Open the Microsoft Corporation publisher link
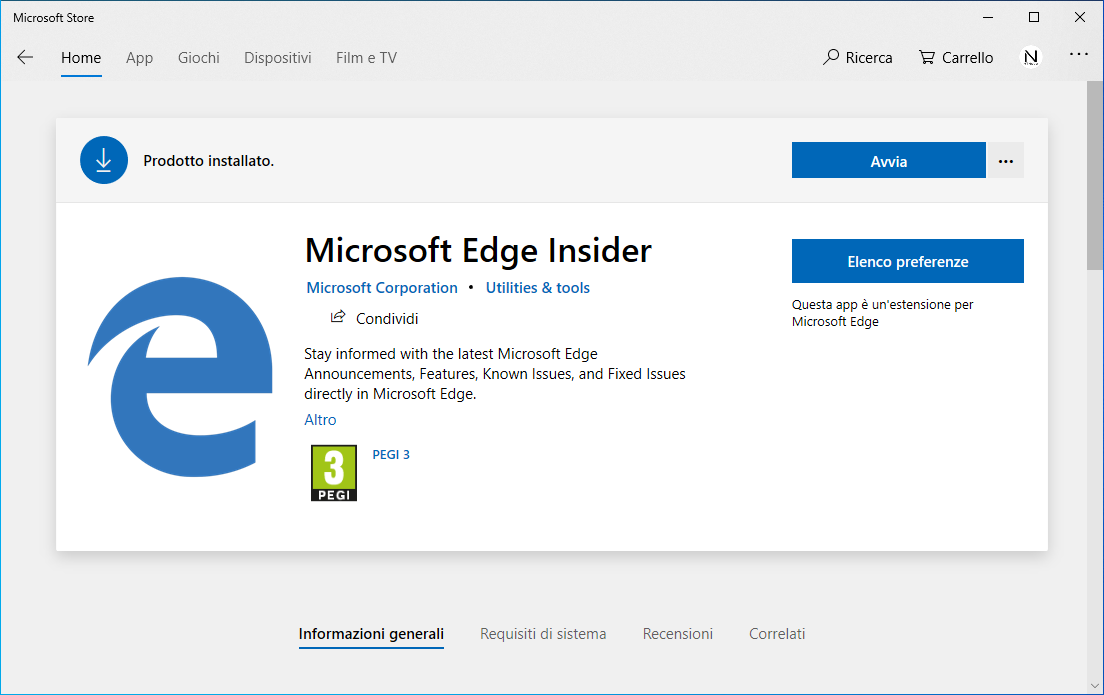 (382, 287)
